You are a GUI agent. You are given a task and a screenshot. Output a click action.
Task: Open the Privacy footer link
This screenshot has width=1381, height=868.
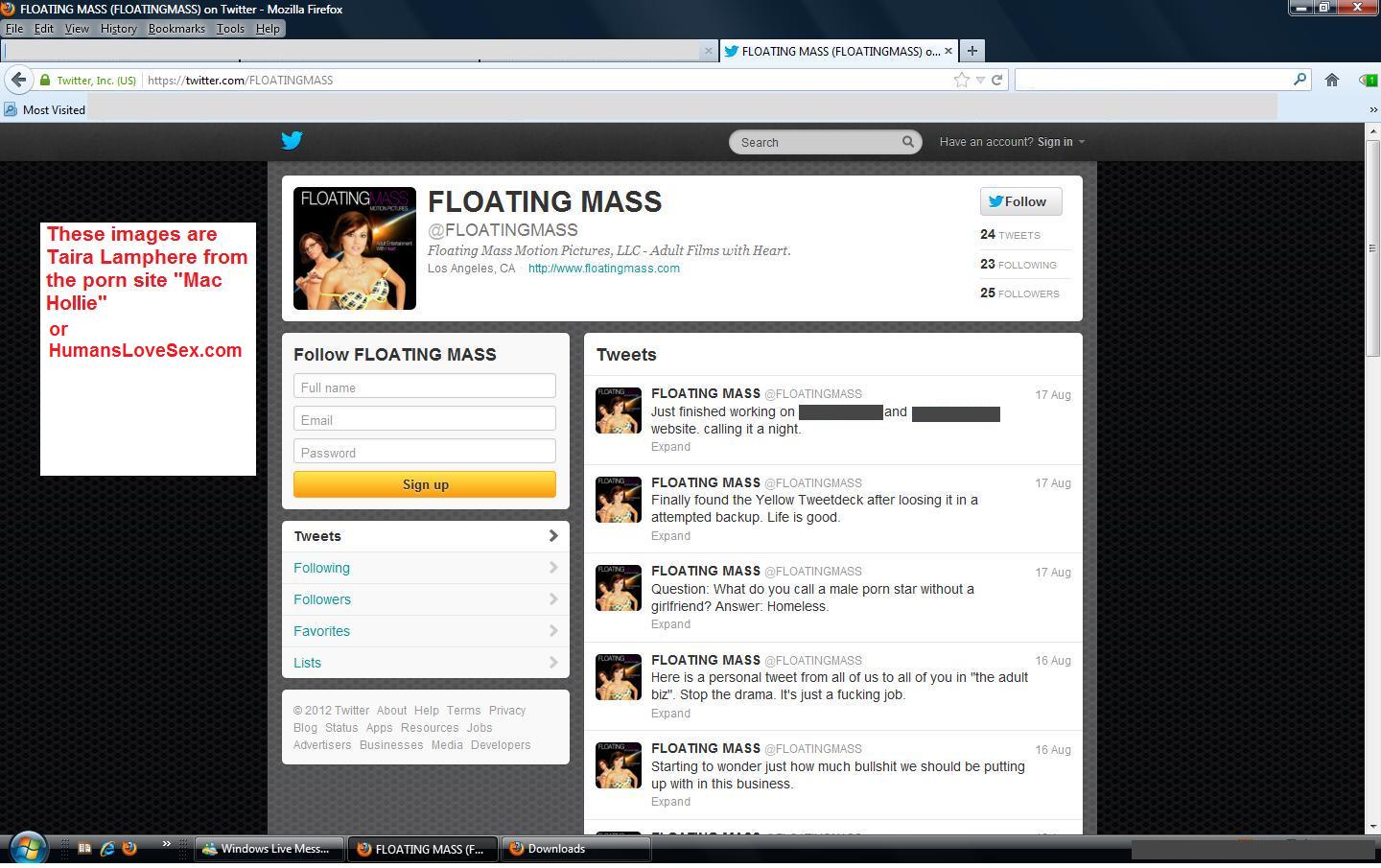pyautogui.click(x=507, y=711)
